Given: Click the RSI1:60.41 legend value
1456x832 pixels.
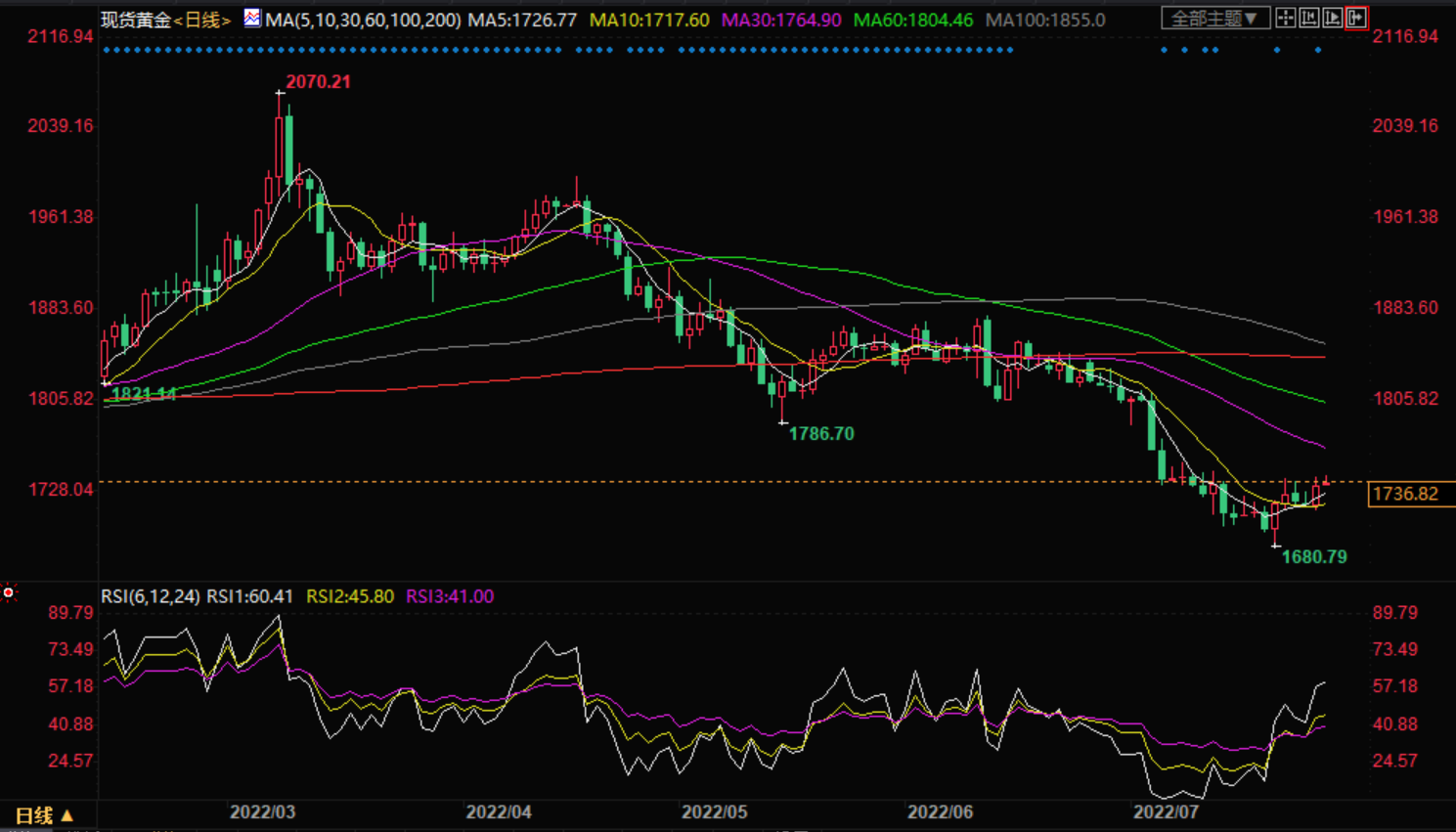Looking at the screenshot, I should tap(249, 596).
